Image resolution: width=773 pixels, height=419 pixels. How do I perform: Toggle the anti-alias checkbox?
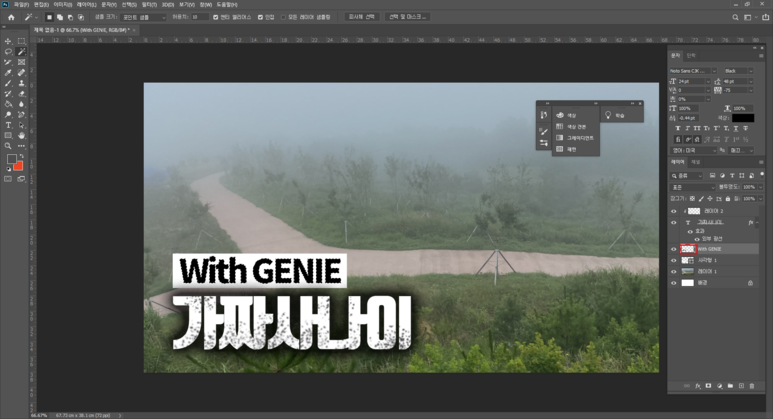coord(215,17)
